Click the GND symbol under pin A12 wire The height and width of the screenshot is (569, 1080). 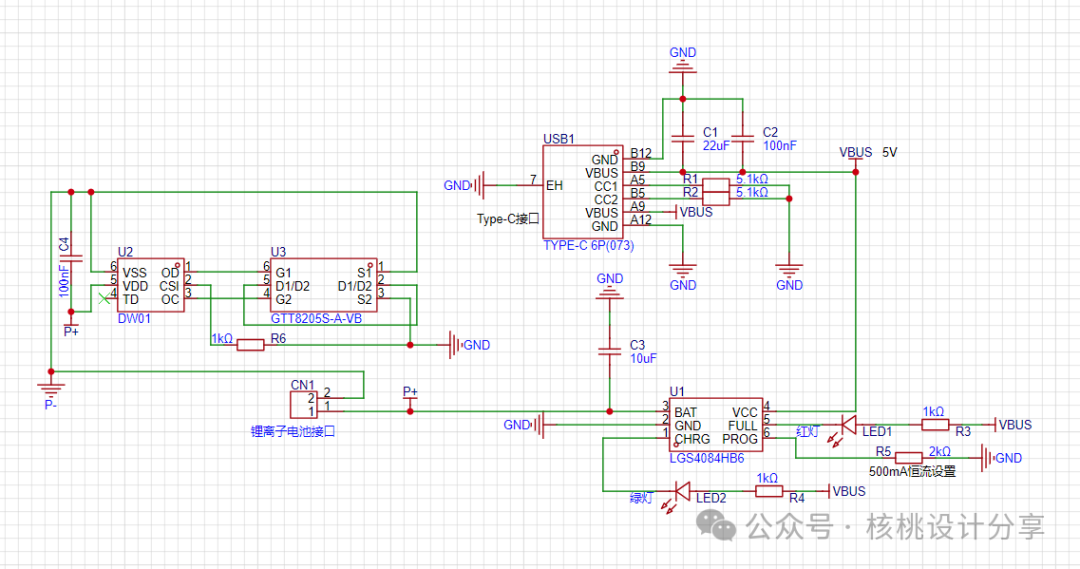click(683, 270)
